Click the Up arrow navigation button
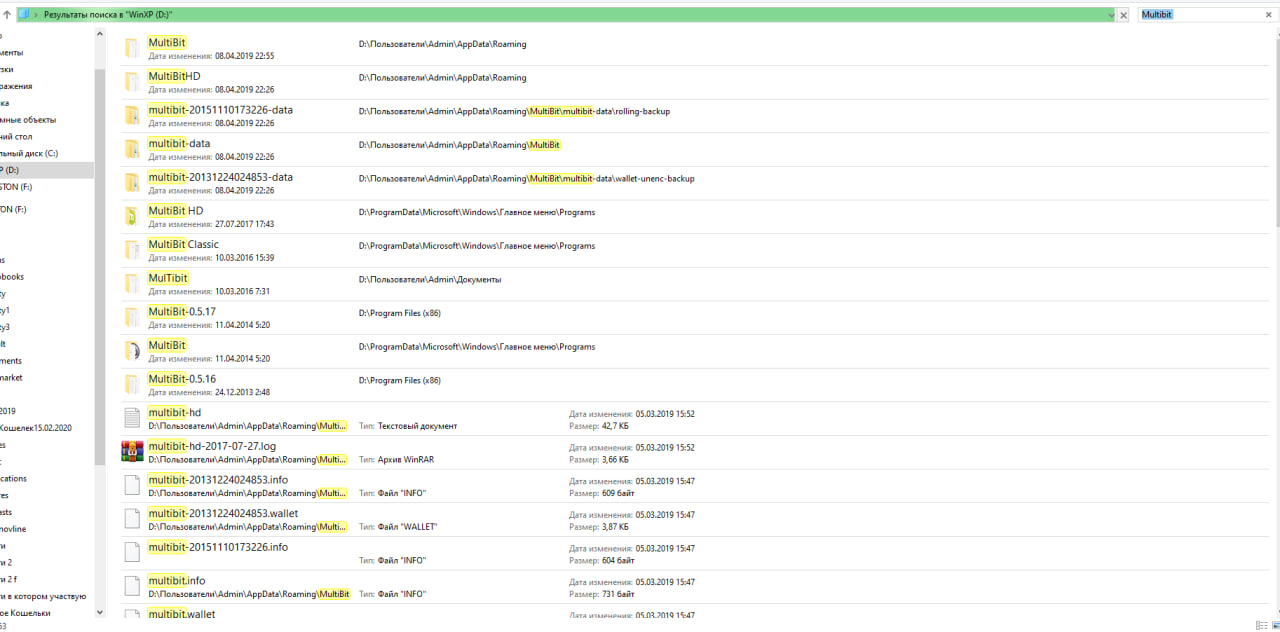Screen dimensions: 1280x632 coord(7,15)
